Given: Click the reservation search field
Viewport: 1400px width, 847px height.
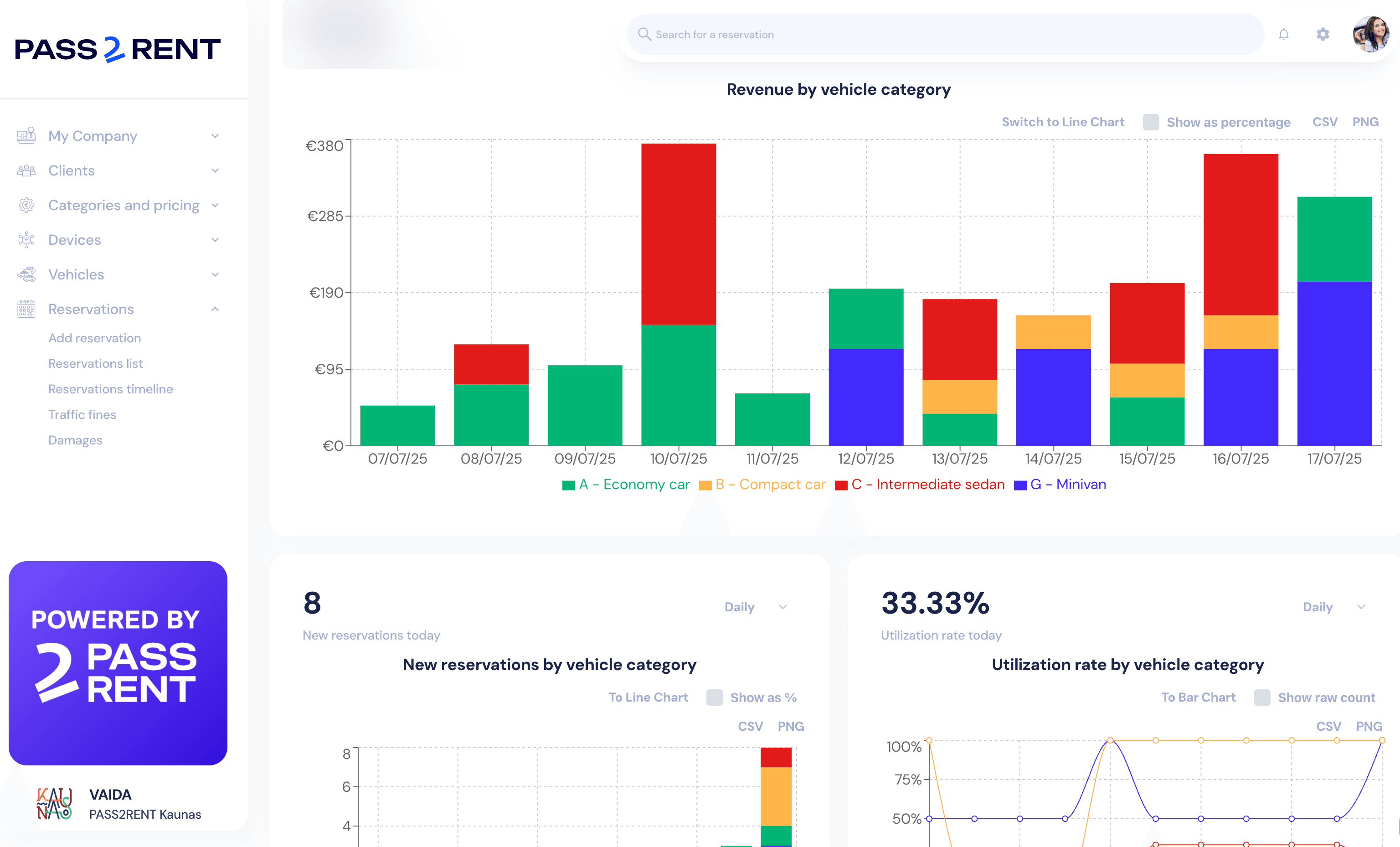Looking at the screenshot, I should (x=943, y=34).
